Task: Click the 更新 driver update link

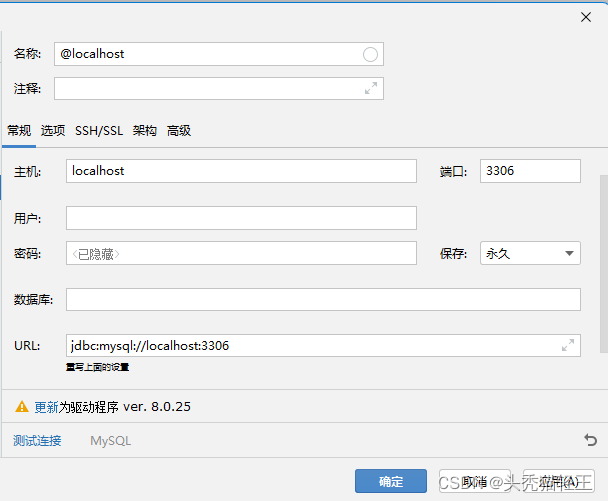Action: pyautogui.click(x=47, y=407)
